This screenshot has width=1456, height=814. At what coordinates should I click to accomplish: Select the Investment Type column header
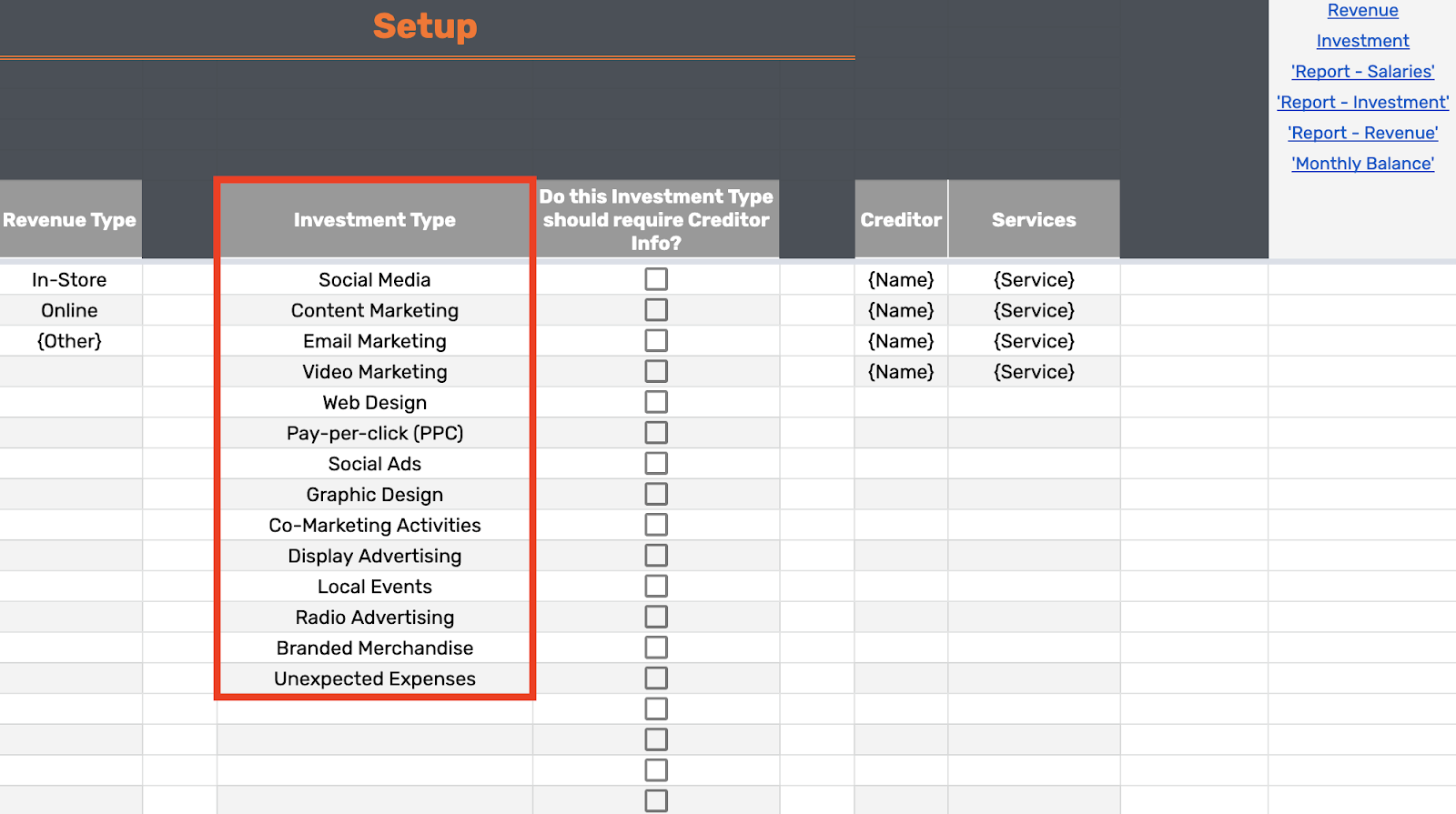point(375,219)
